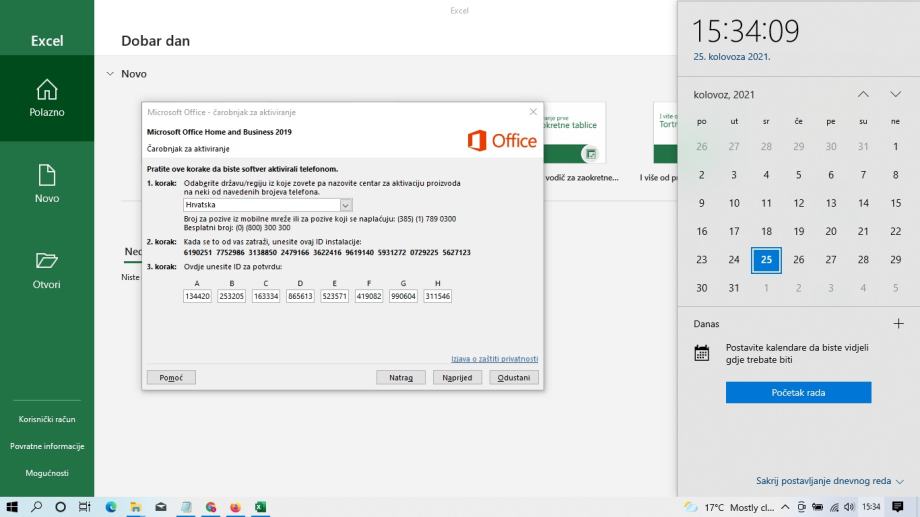Click the Office logo in wizard
The image size is (920, 517).
[502, 141]
